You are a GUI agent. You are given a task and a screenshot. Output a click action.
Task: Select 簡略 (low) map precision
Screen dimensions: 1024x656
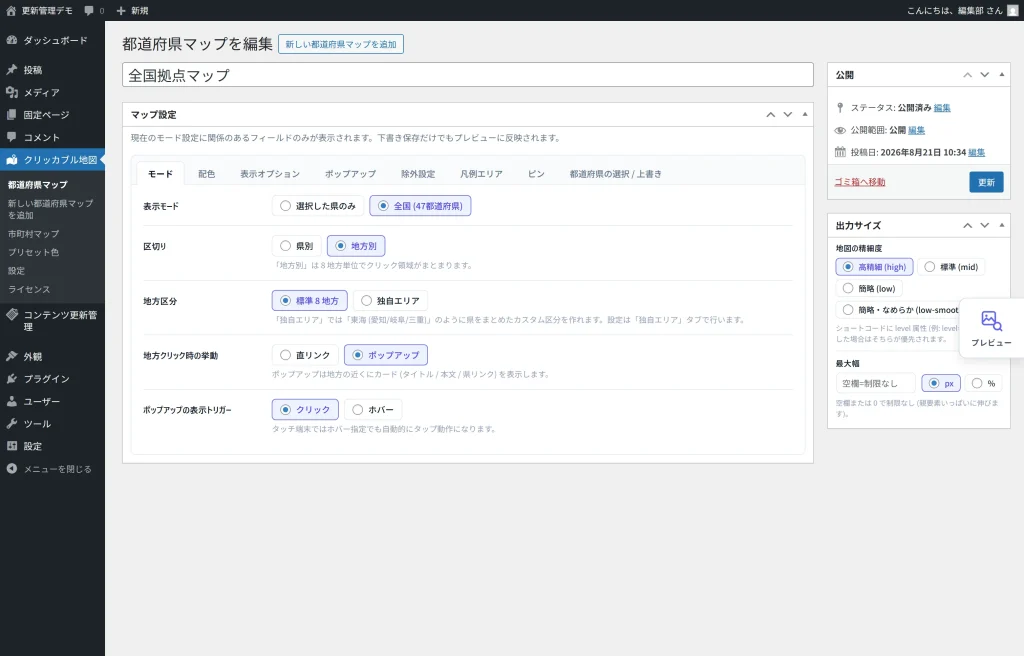(869, 288)
